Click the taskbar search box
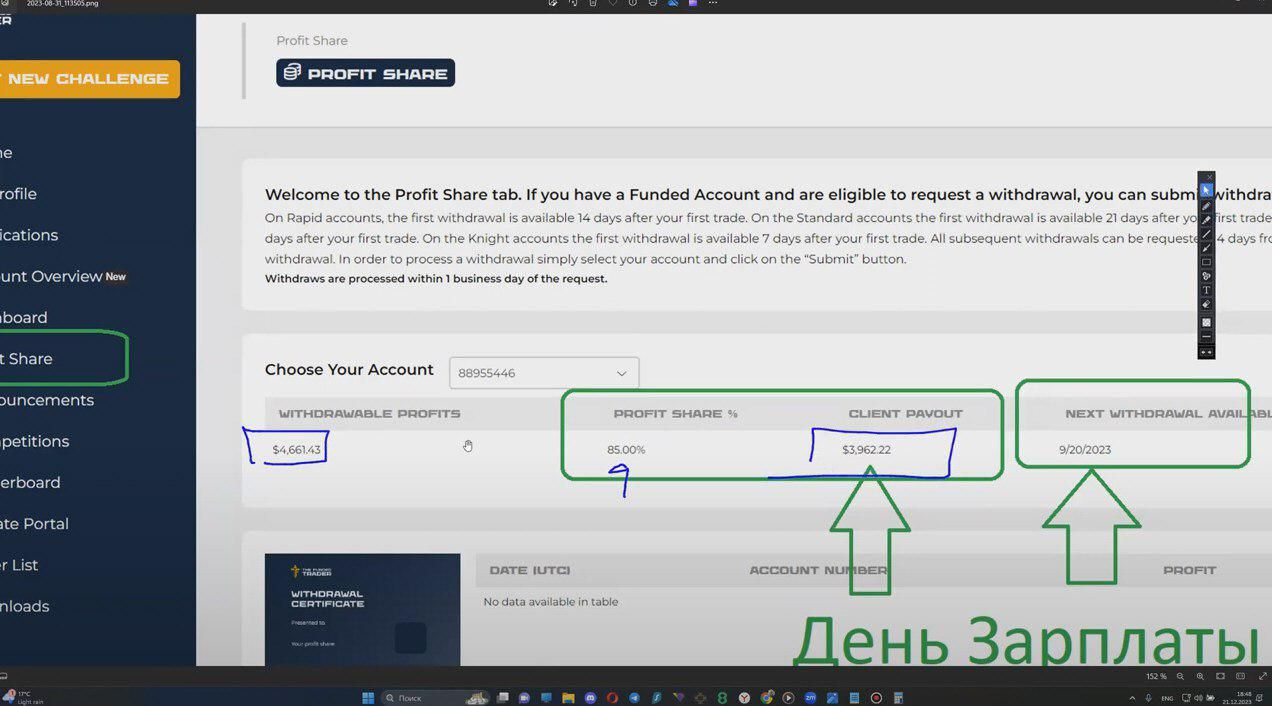 coord(435,698)
